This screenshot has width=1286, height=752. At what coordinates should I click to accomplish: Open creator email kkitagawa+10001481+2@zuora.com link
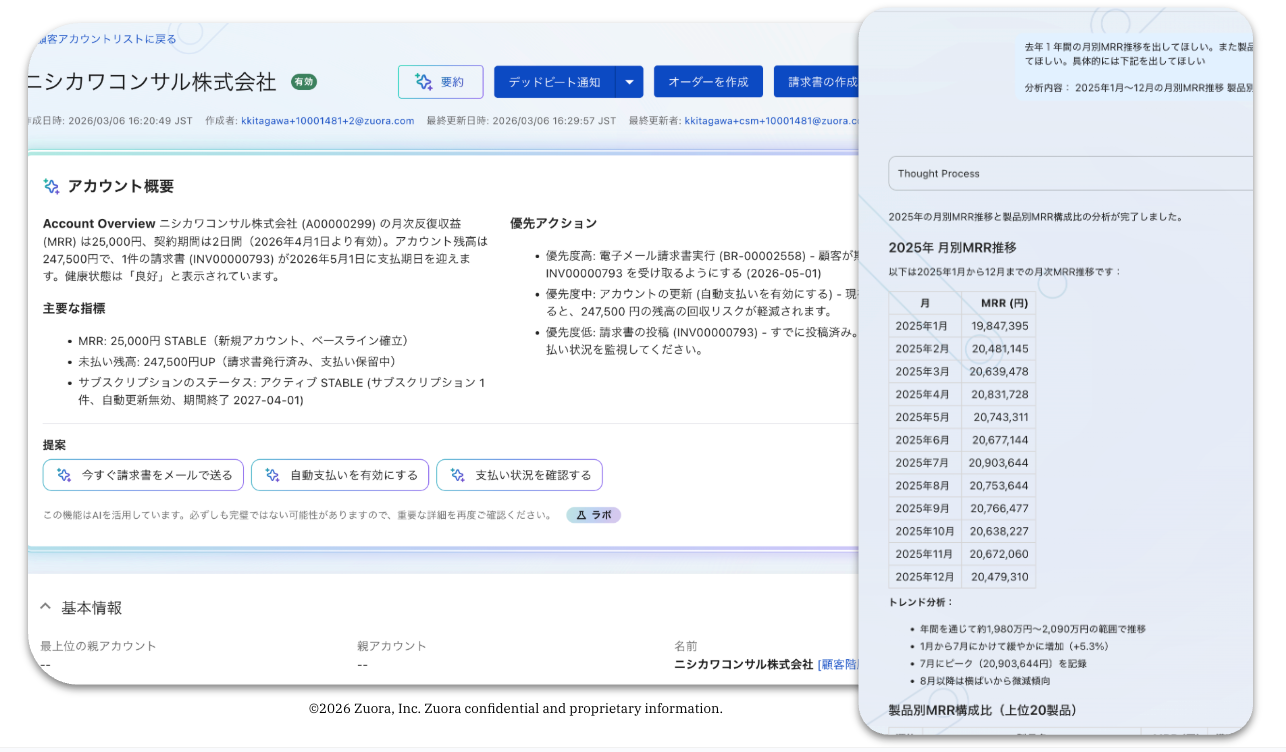[328, 121]
